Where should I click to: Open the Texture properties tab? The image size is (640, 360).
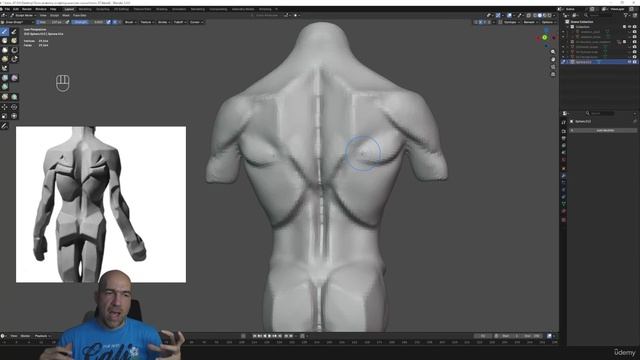pyautogui.click(x=564, y=220)
